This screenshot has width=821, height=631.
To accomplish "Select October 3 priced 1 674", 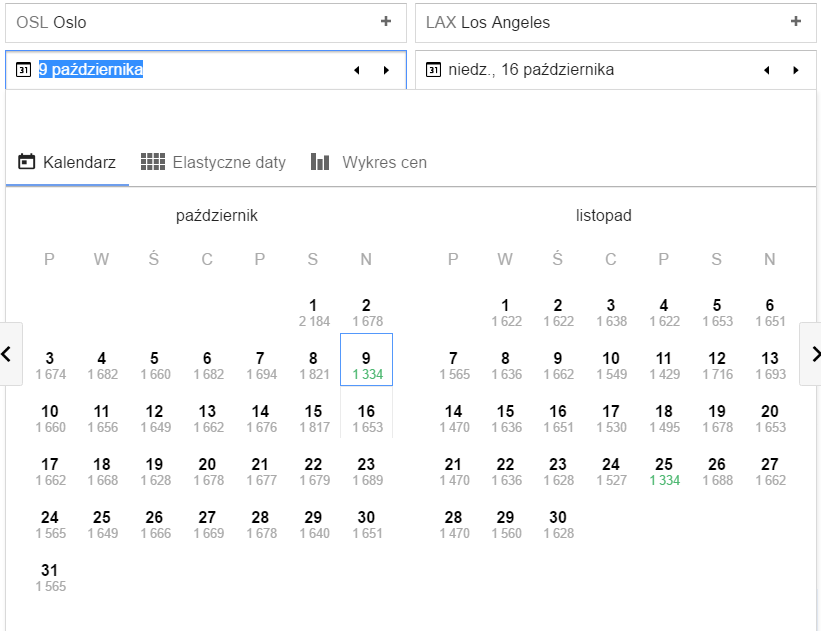I will pos(50,366).
